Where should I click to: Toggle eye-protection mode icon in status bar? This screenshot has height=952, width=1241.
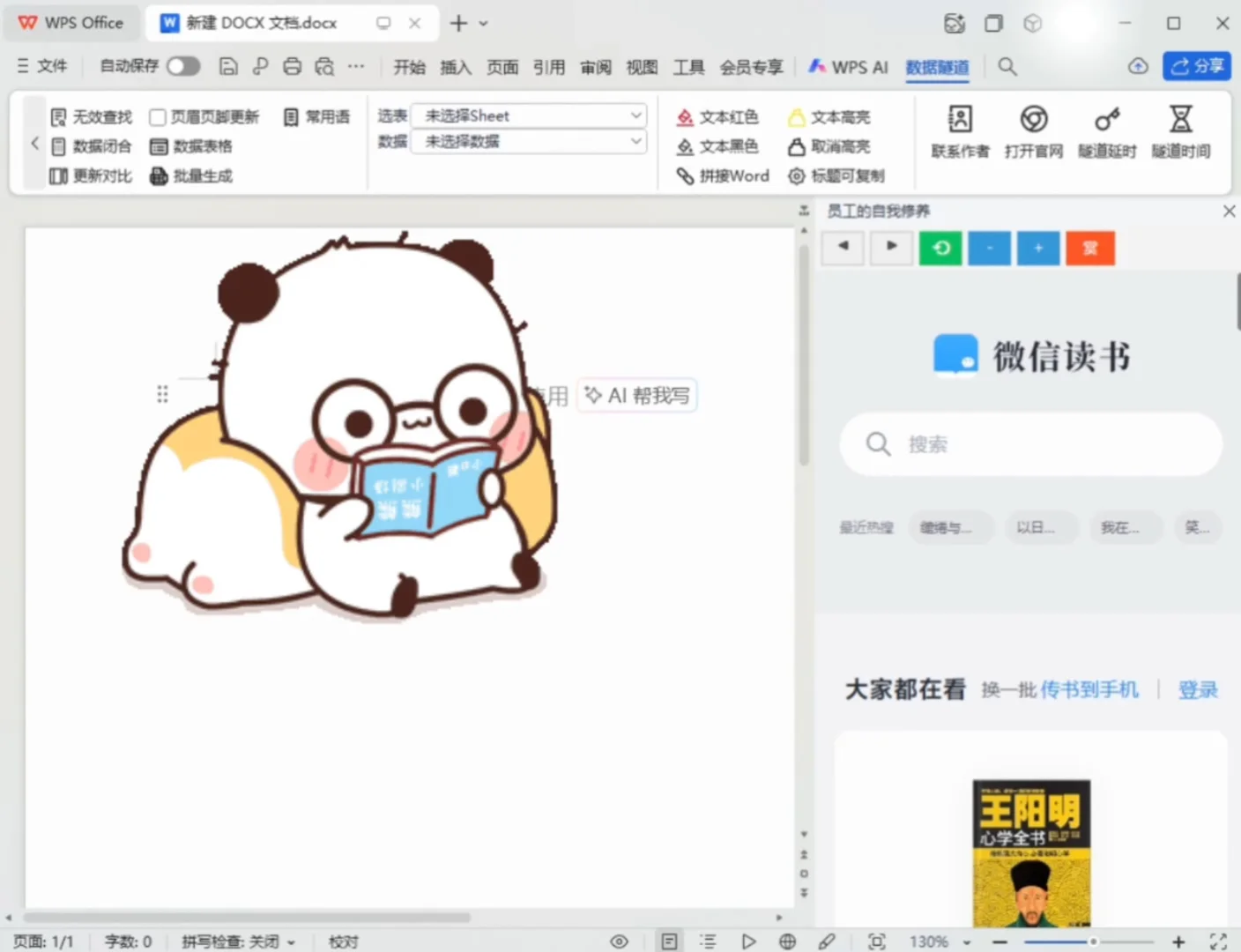point(620,941)
